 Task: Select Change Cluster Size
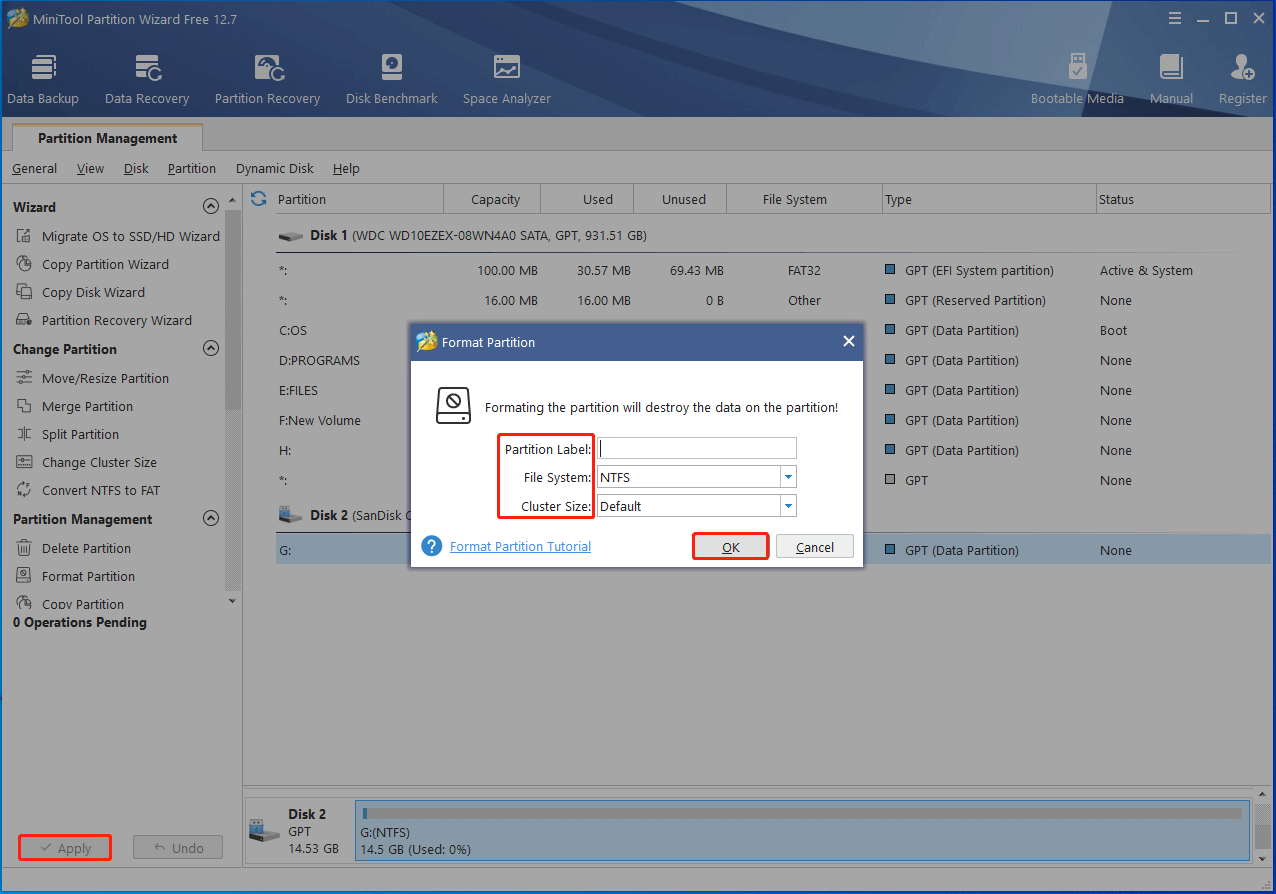coord(87,462)
